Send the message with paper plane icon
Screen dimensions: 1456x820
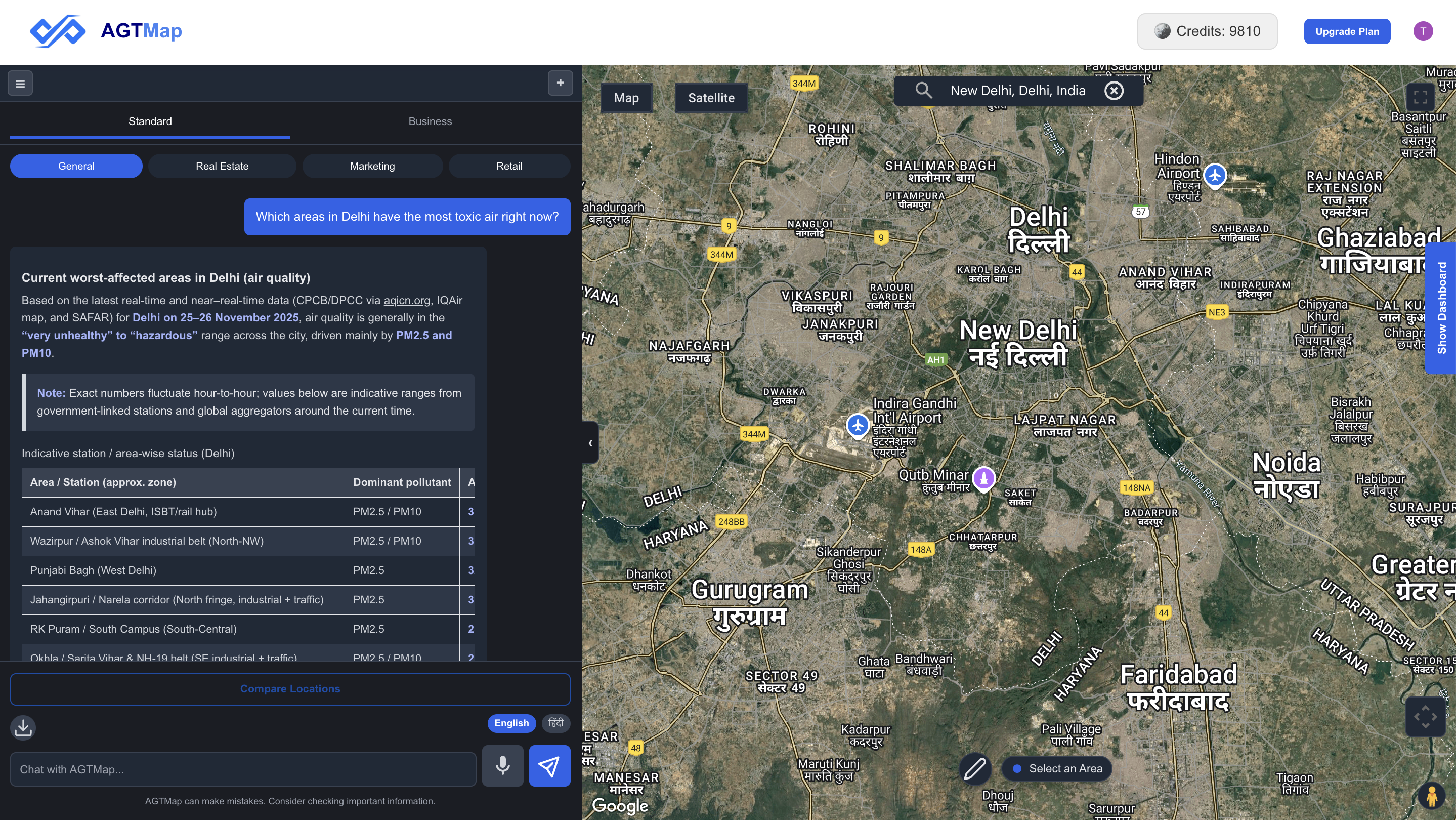tap(549, 766)
